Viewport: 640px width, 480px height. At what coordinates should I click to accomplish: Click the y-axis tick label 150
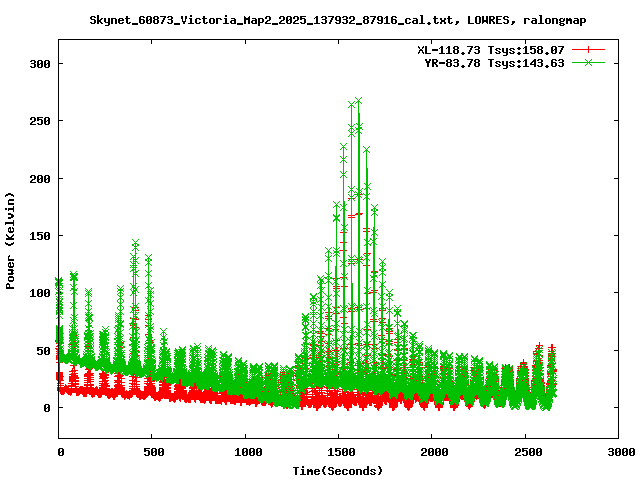pos(40,236)
